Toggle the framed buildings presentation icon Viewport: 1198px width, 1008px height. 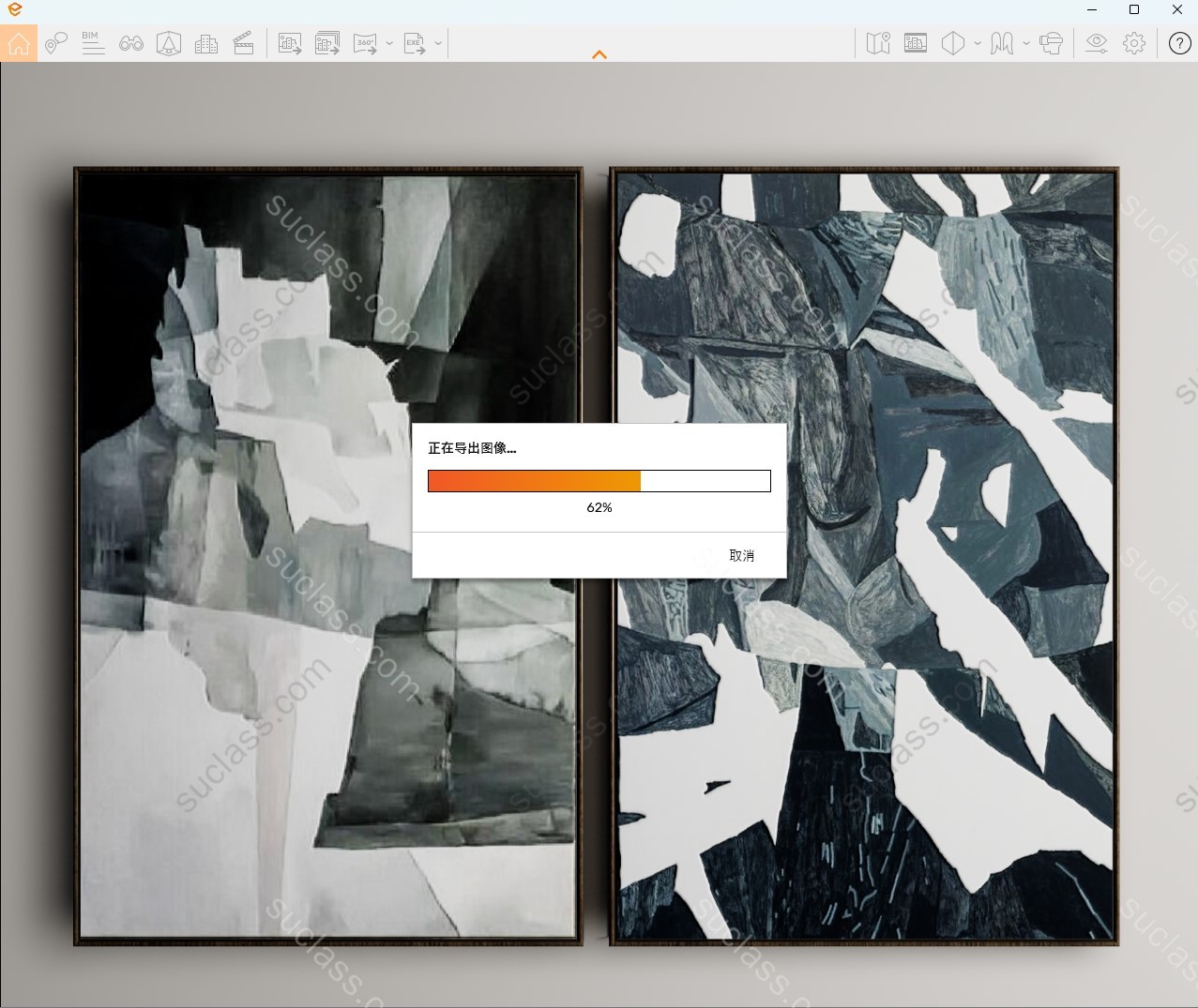pyautogui.click(x=916, y=43)
